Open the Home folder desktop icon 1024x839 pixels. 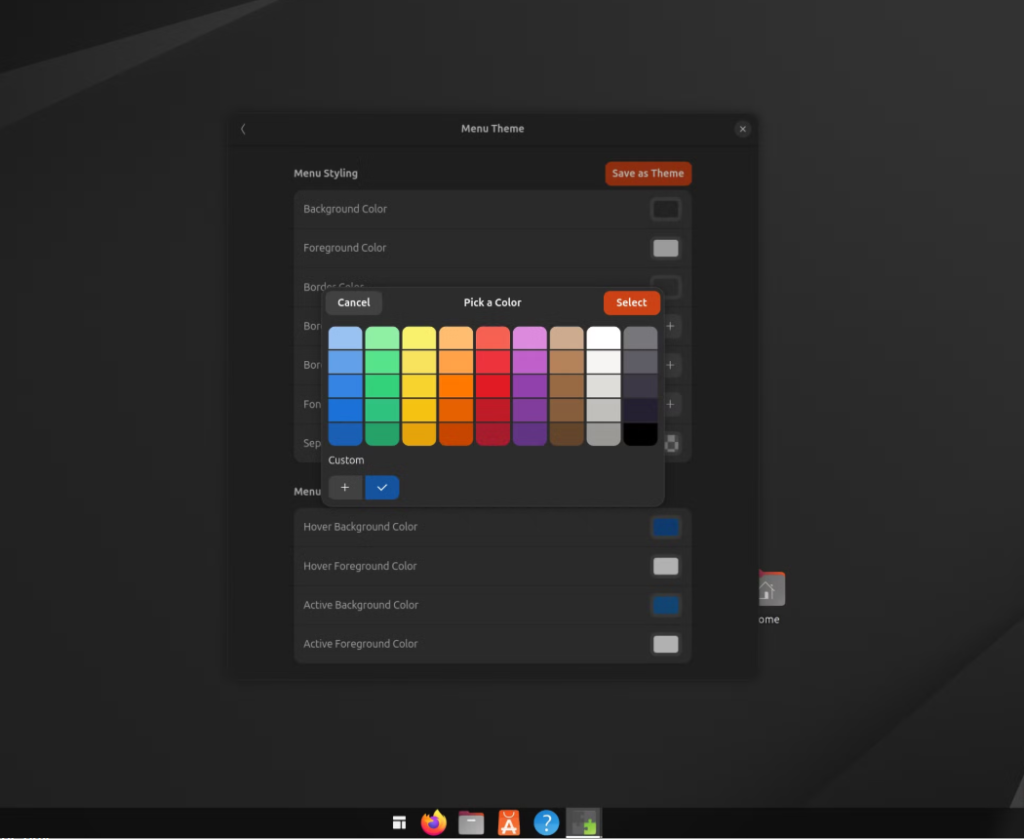(769, 590)
